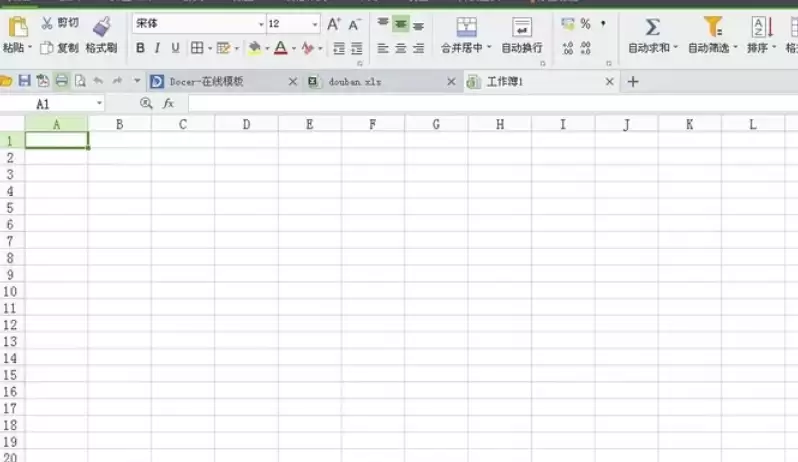798x462 pixels.
Task: Close the douban.xls document tab
Action: 451,81
